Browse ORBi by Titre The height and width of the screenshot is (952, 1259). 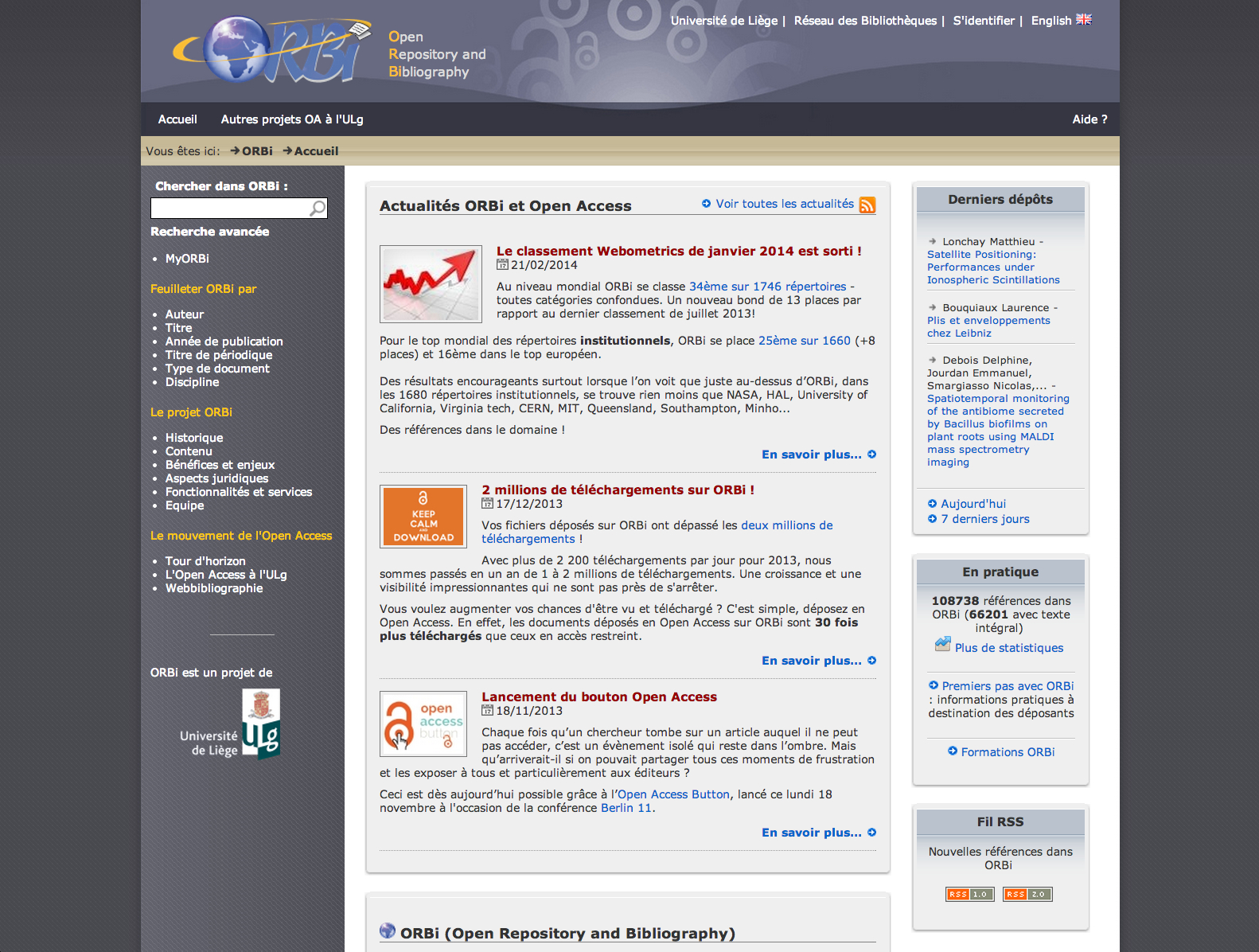(x=178, y=328)
